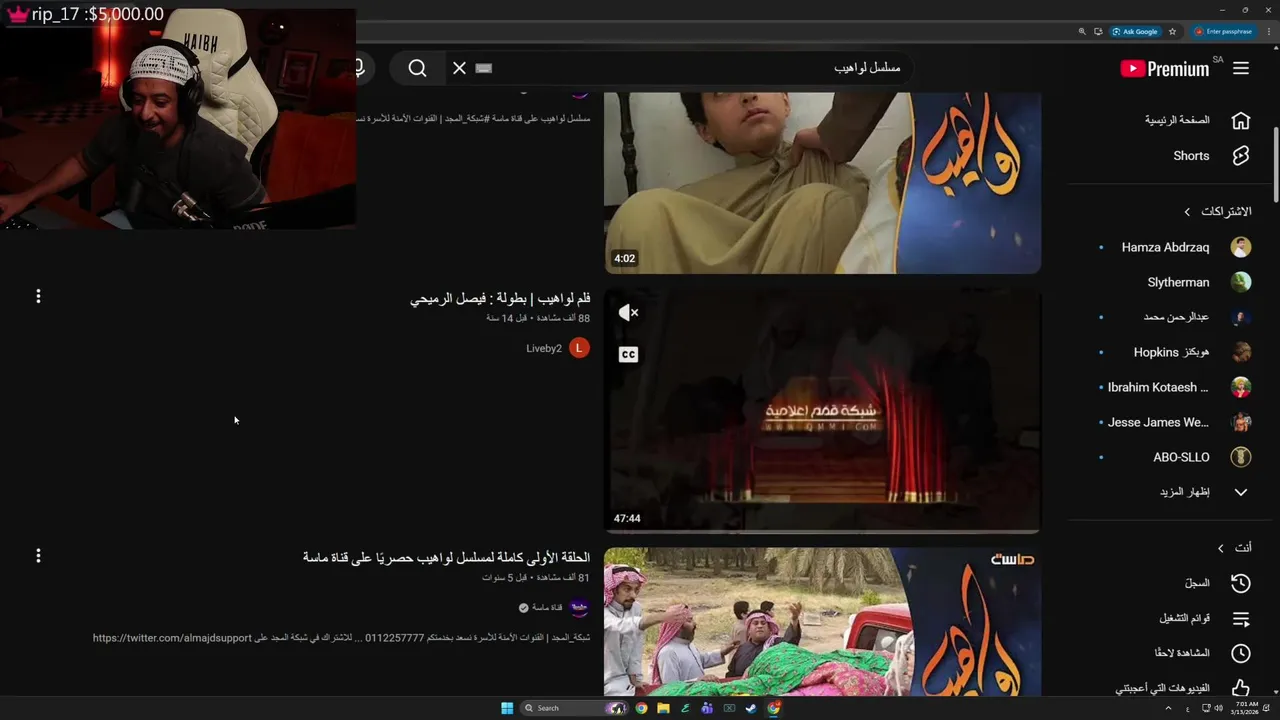
Task: Click the Shorts icon in sidebar
Action: point(1241,156)
